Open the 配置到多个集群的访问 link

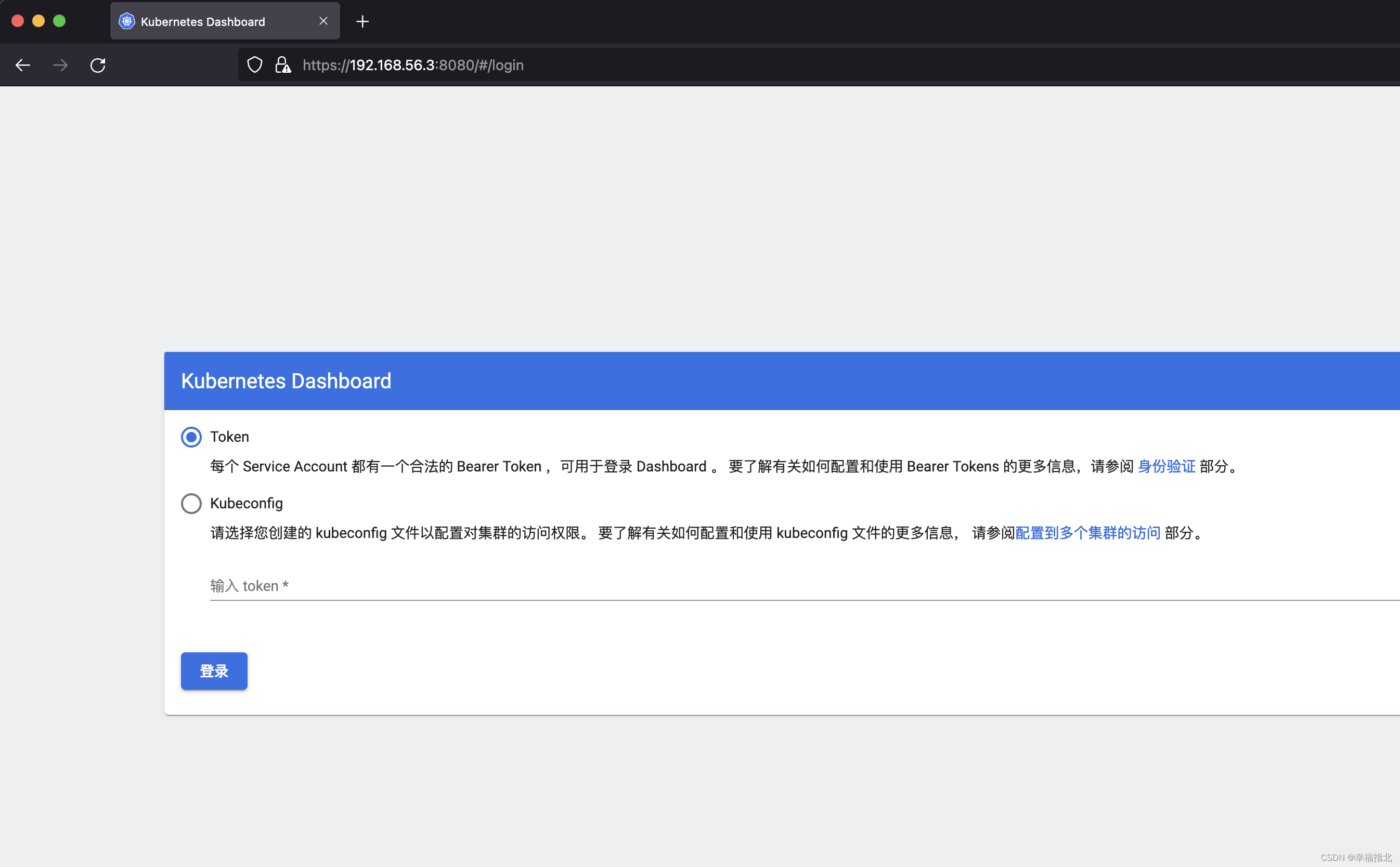(1088, 533)
